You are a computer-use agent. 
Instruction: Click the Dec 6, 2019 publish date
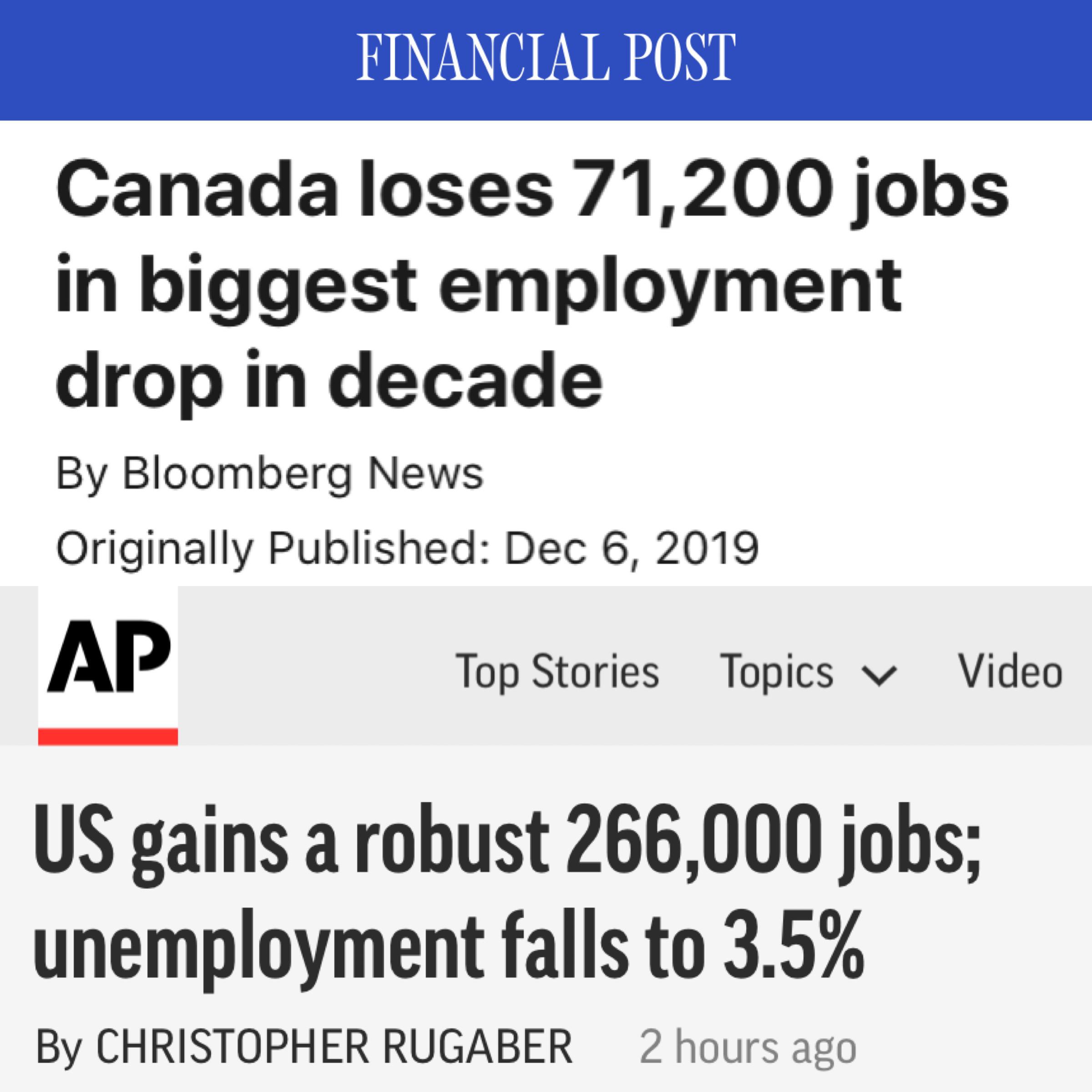tap(632, 548)
